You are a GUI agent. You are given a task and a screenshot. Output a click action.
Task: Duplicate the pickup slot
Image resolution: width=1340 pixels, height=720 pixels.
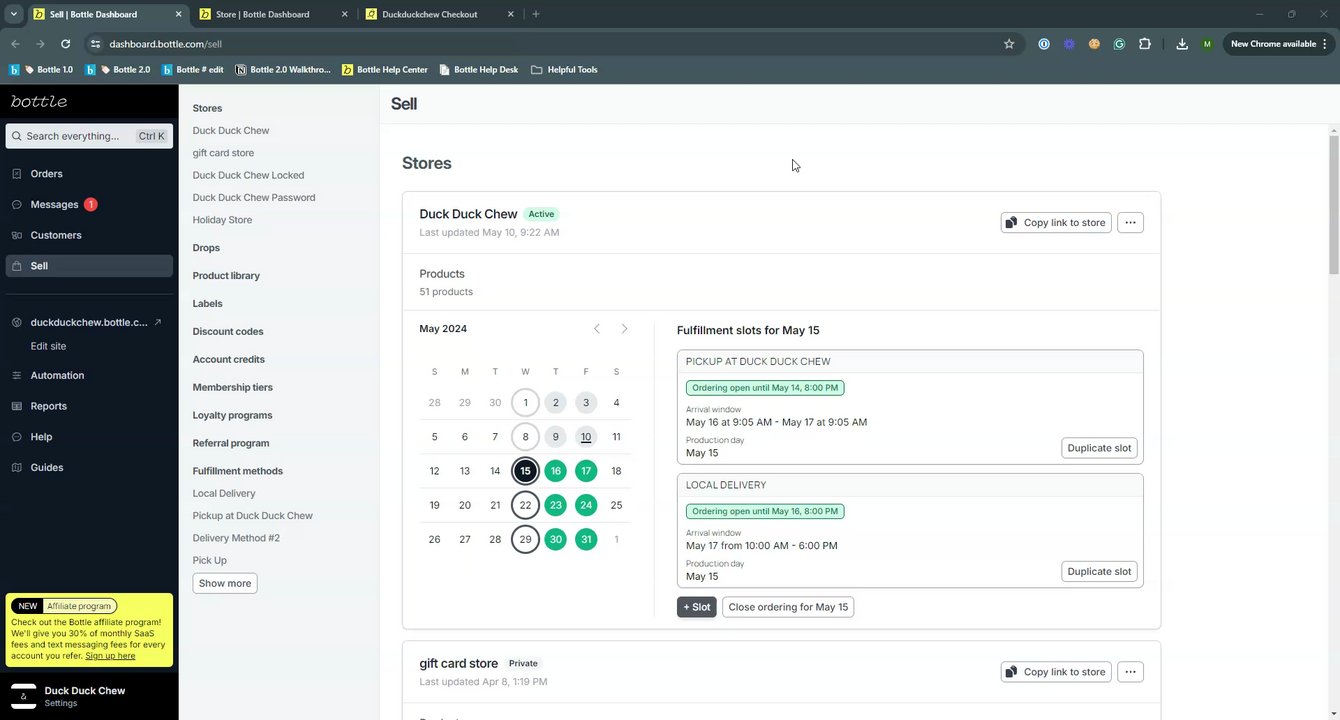(x=1099, y=448)
